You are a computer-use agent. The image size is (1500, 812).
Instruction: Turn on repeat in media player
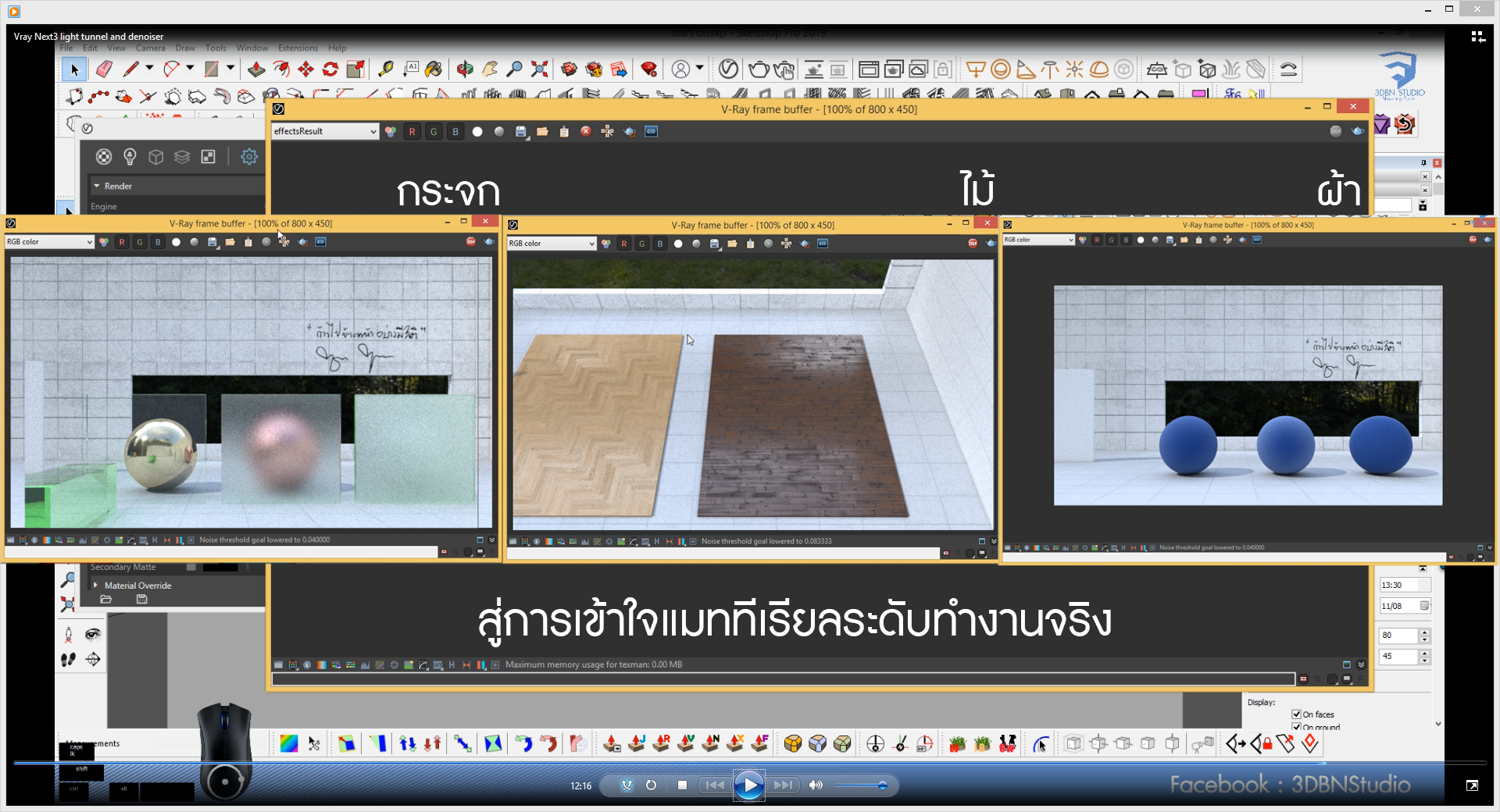[x=651, y=785]
